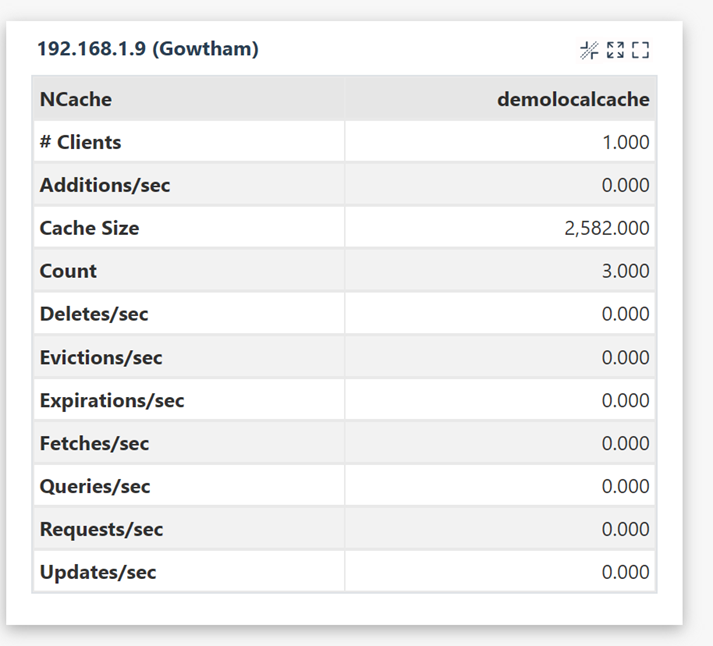Select the Expirations/sec counter row
This screenshot has width=713, height=646.
click(344, 400)
